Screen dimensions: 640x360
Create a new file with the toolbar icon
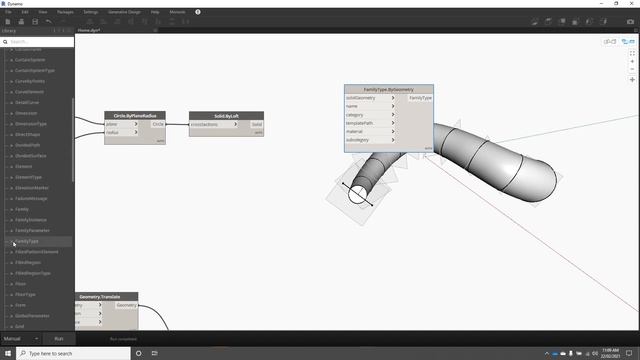tap(8, 22)
